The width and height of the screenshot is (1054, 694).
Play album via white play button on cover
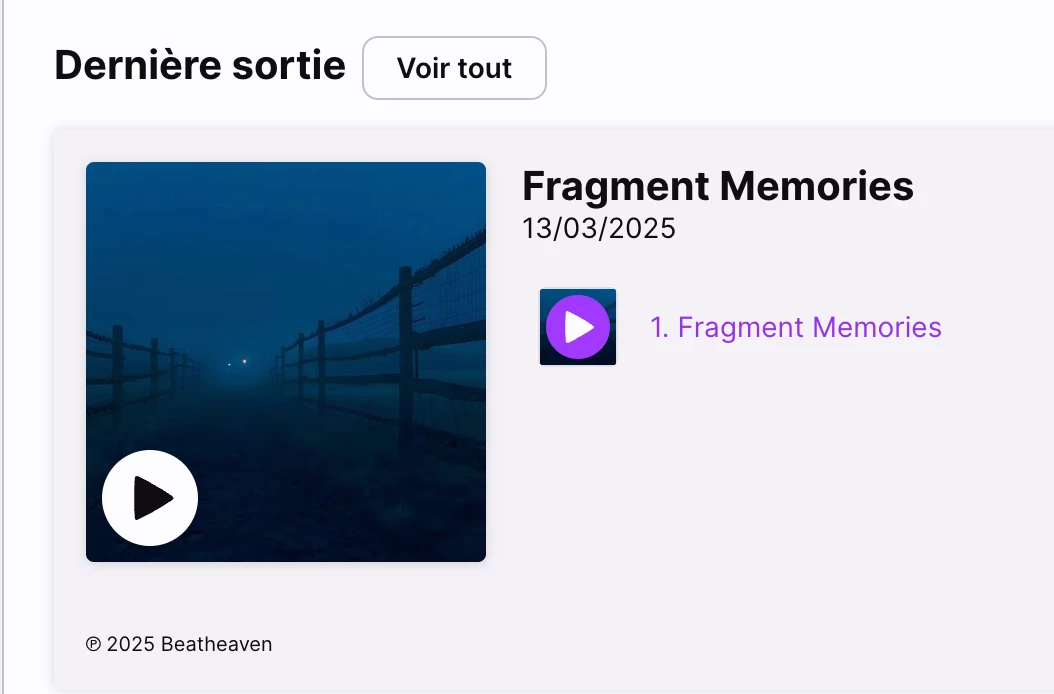(150, 498)
